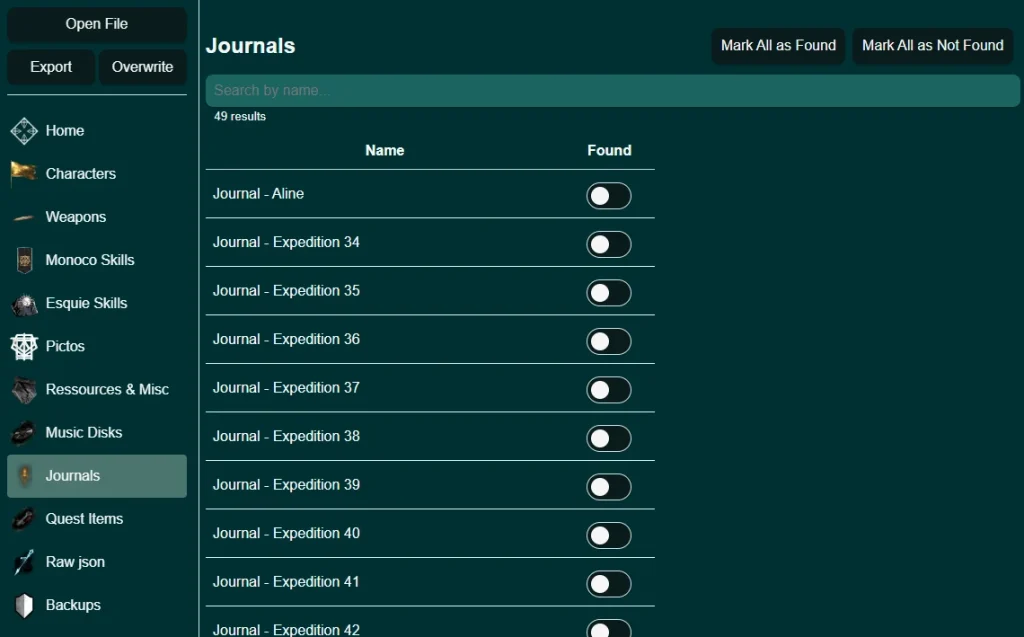Select the Pictos emblem icon
Viewport: 1024px width, 637px height.
24,347
